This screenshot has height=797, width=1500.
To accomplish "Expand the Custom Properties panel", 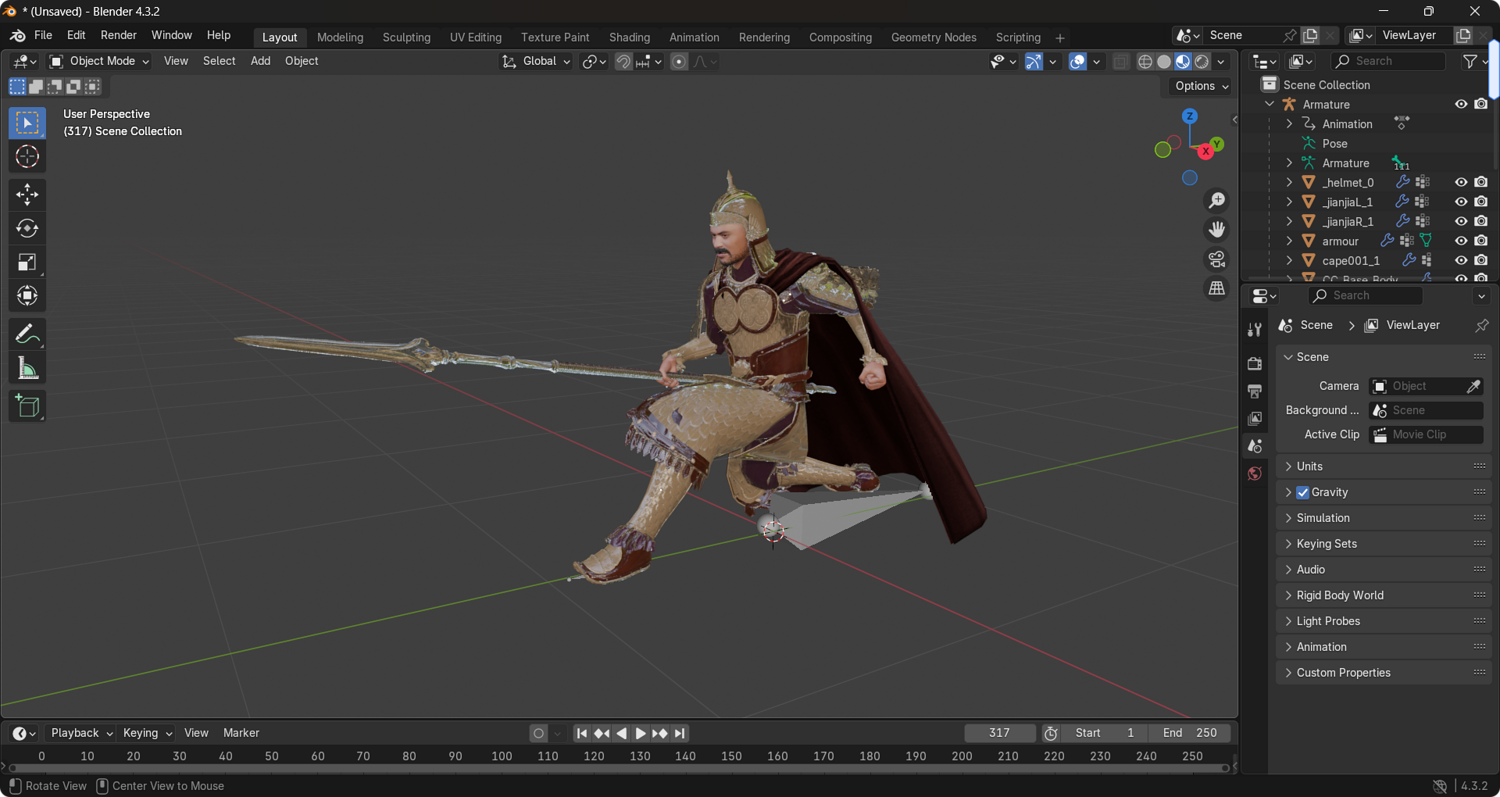I will pos(1382,673).
